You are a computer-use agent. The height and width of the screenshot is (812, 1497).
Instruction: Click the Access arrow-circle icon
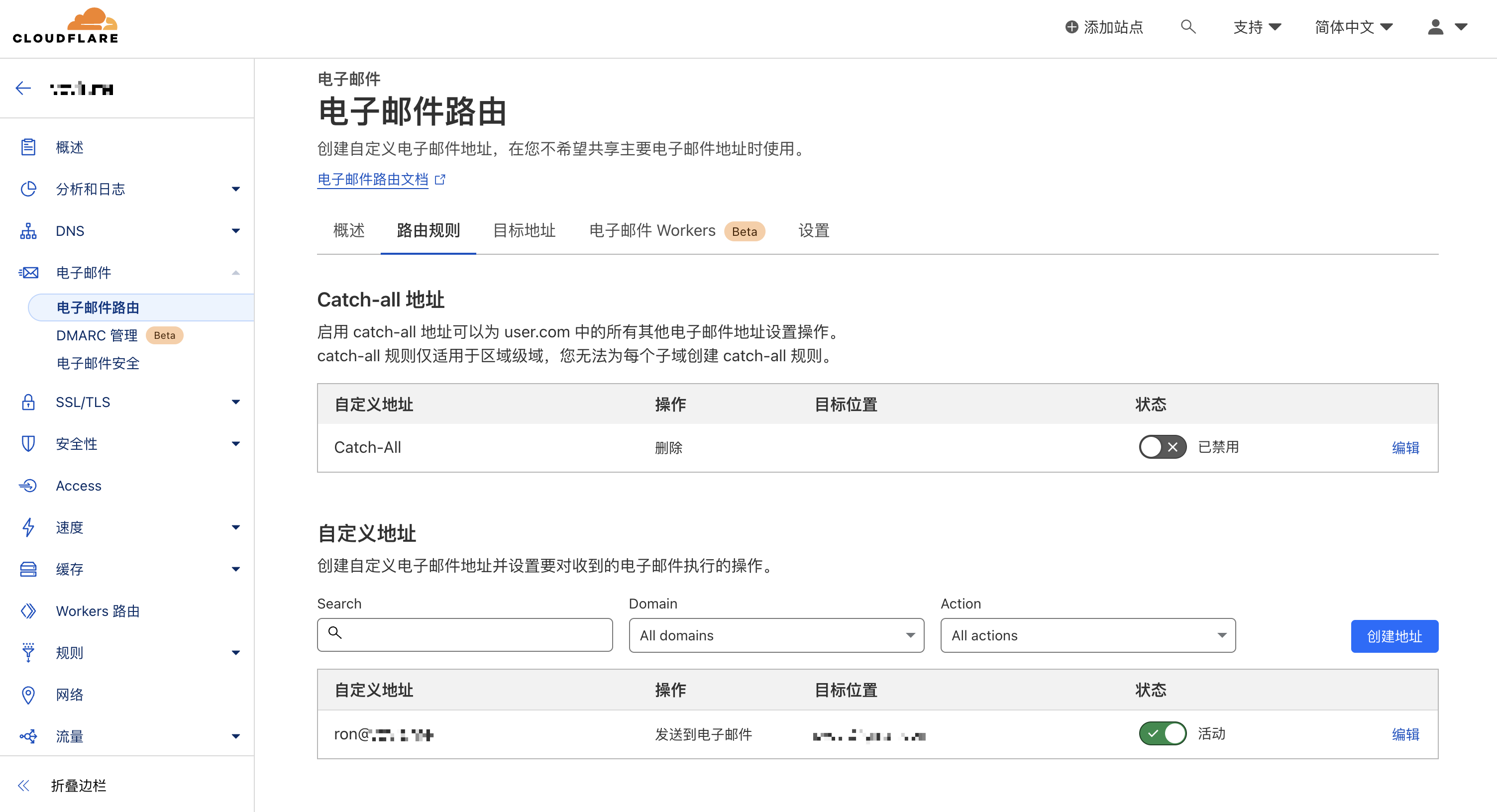click(x=28, y=486)
